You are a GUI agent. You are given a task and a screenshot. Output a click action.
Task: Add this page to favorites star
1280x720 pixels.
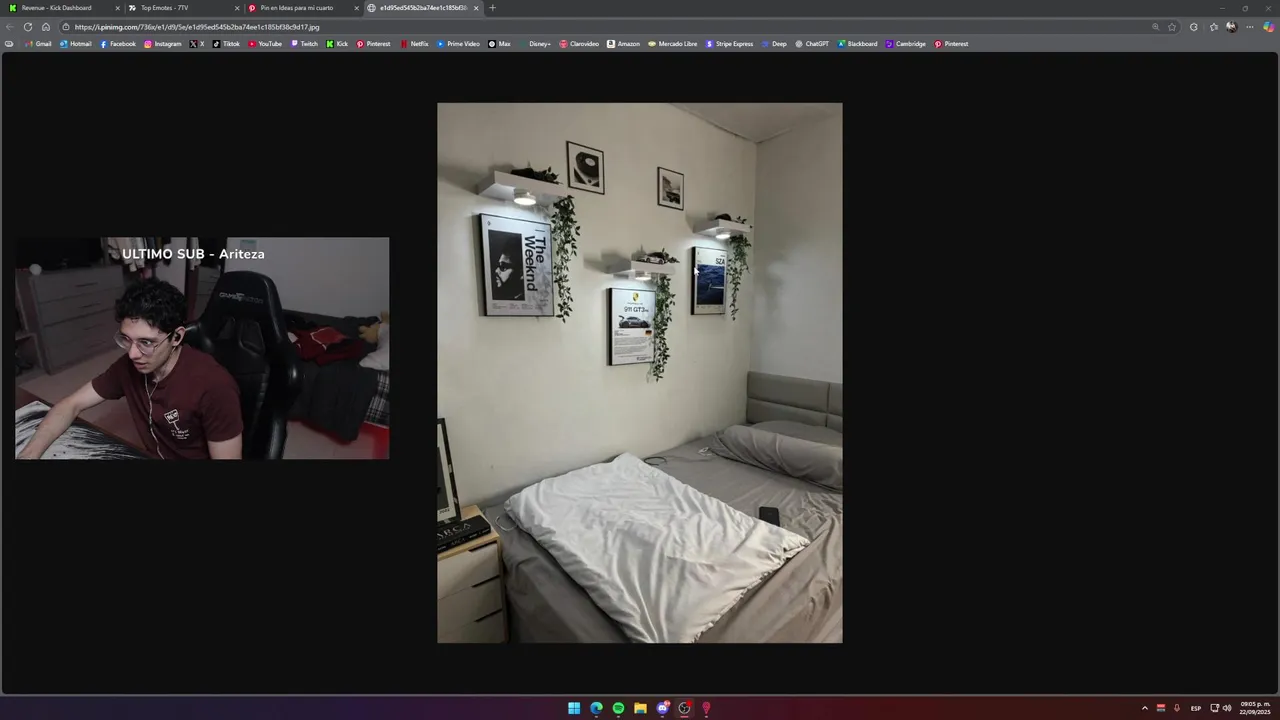click(x=1172, y=27)
